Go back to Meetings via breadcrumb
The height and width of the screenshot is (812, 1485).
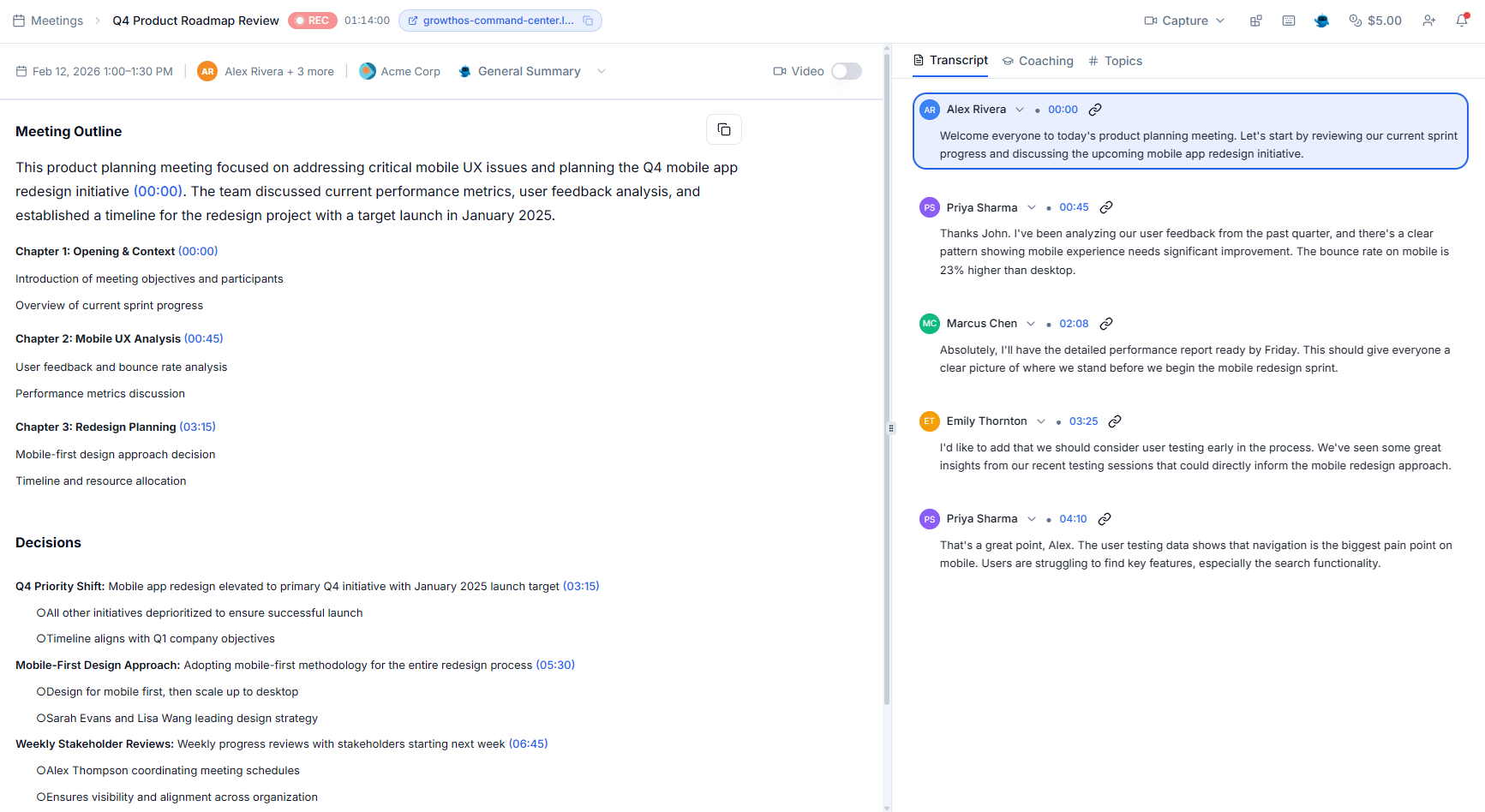coord(57,20)
